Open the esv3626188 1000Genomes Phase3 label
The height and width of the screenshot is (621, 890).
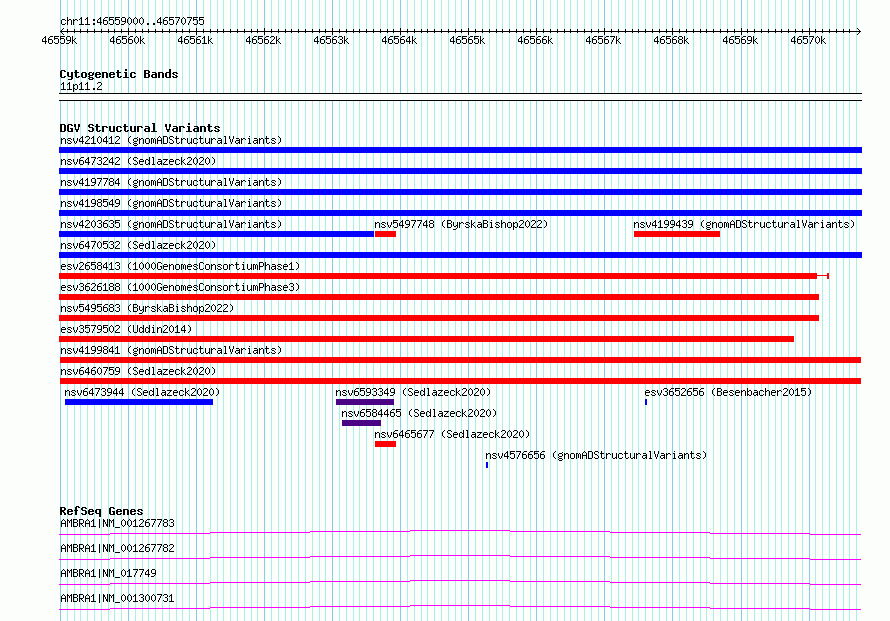(180, 287)
